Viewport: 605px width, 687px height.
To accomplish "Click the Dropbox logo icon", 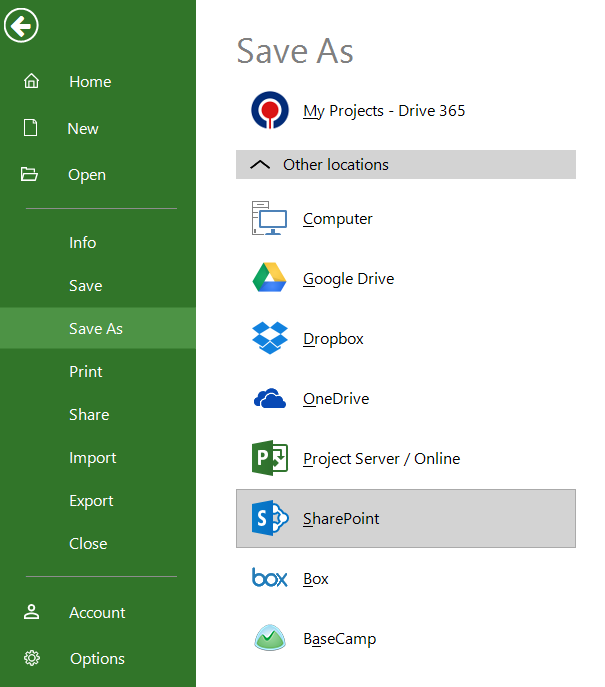I will 270,338.
